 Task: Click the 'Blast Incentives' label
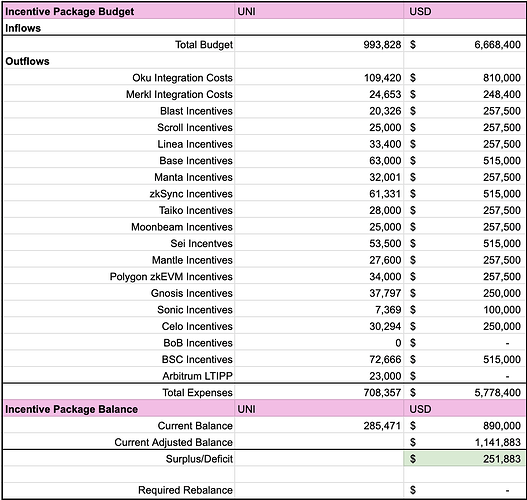tap(196, 111)
